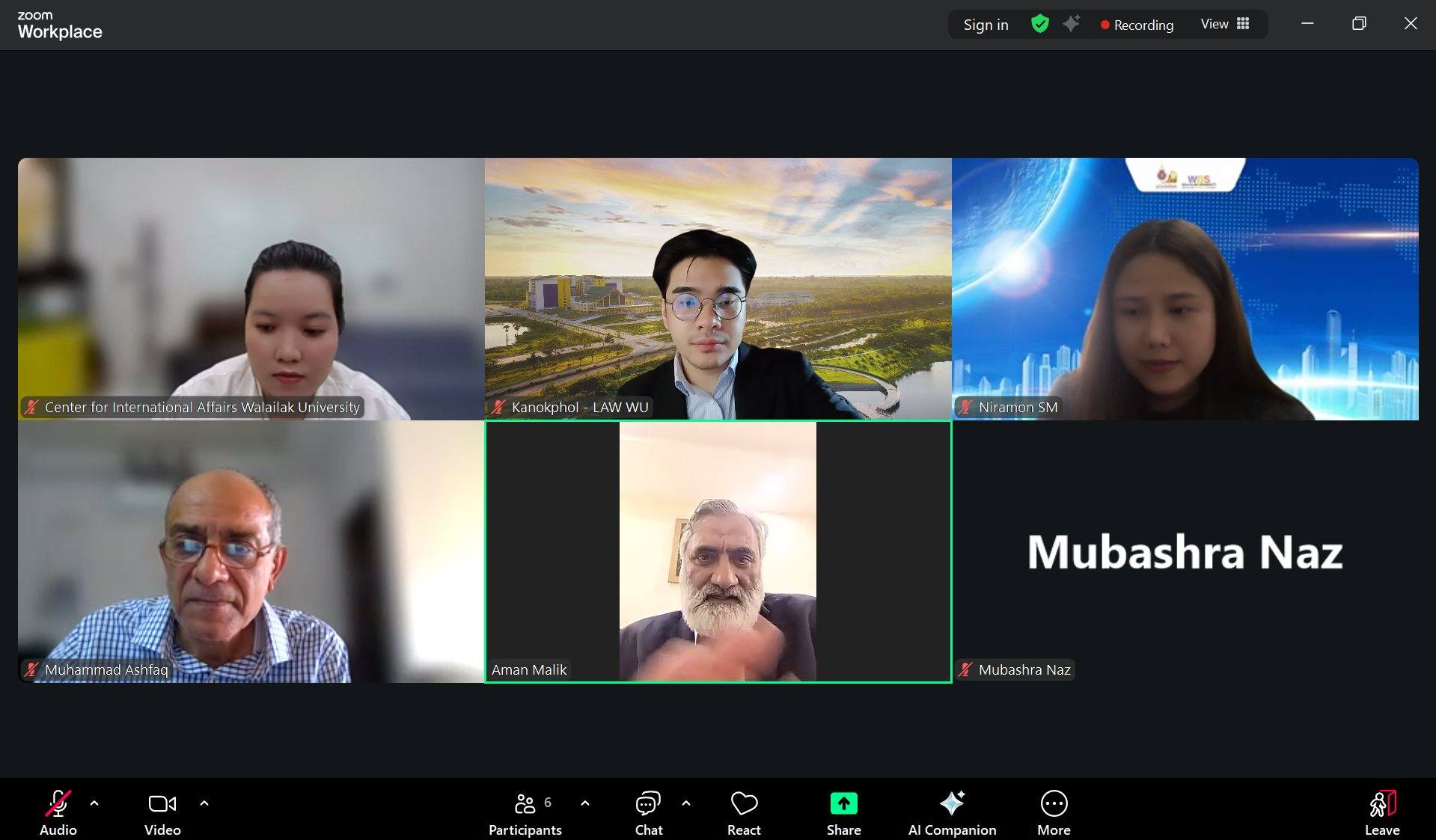Image resolution: width=1436 pixels, height=840 pixels.
Task: Select Kanokphol - LAW WU video tile
Action: point(718,288)
